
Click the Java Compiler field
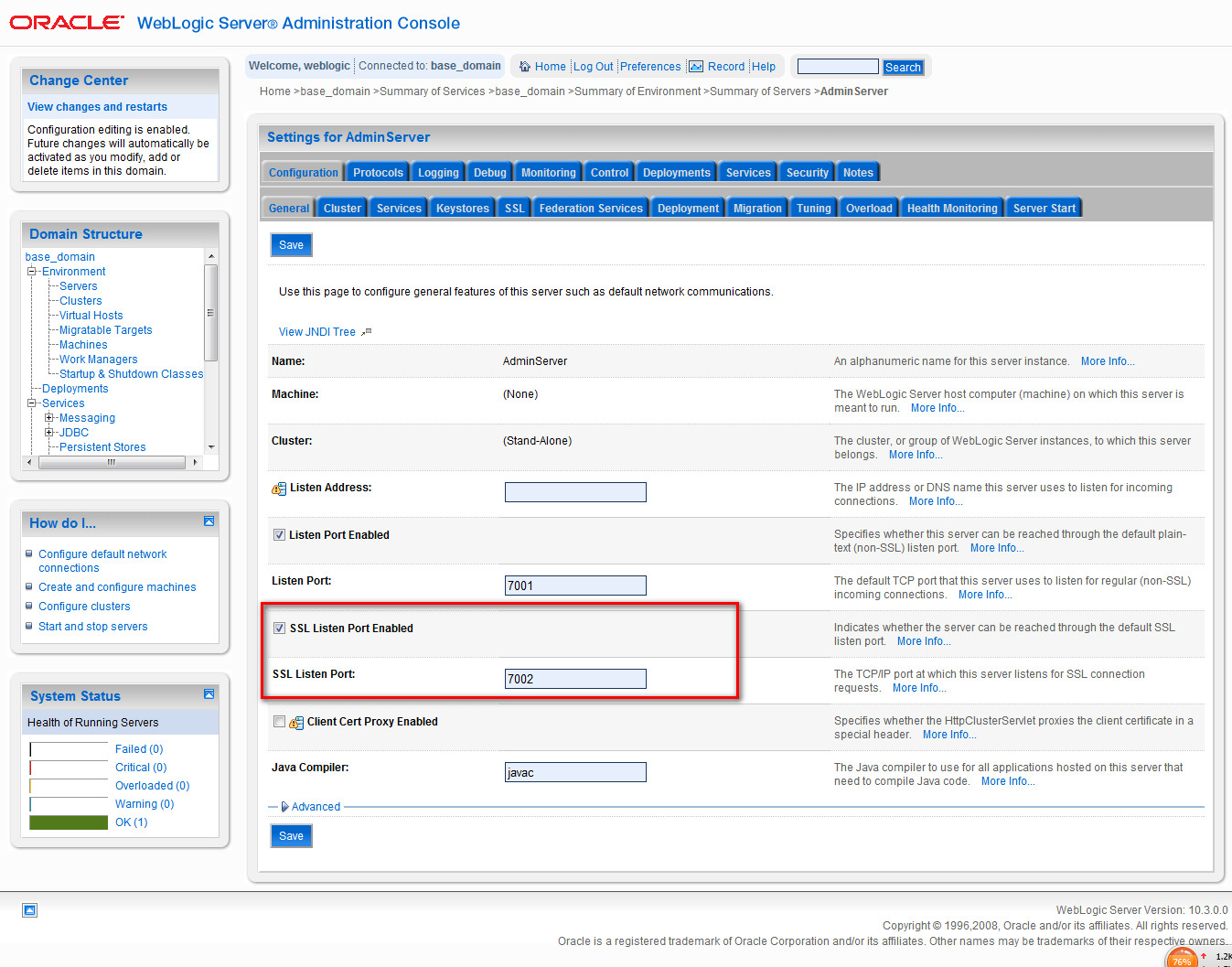click(575, 772)
